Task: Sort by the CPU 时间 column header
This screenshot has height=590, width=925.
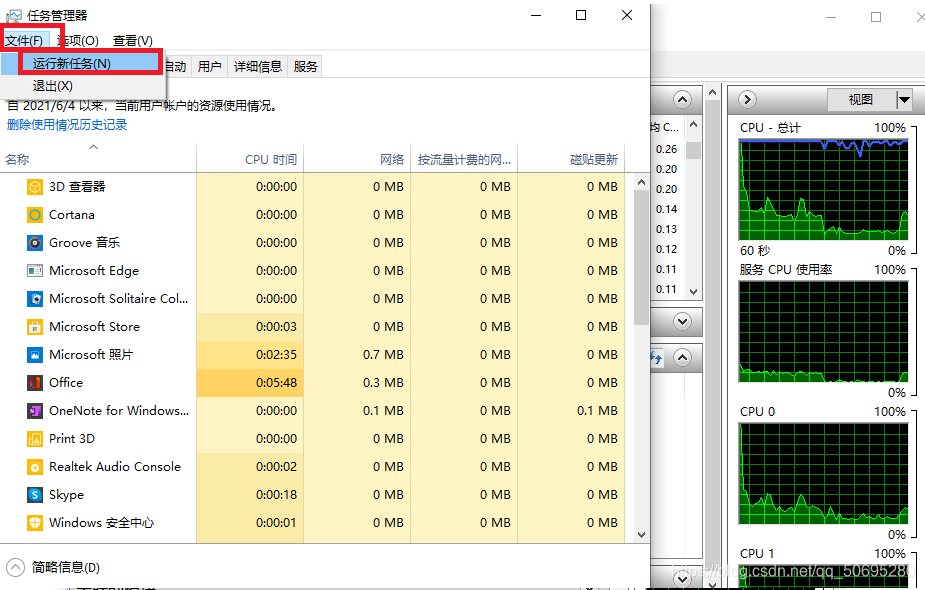Action: point(250,159)
